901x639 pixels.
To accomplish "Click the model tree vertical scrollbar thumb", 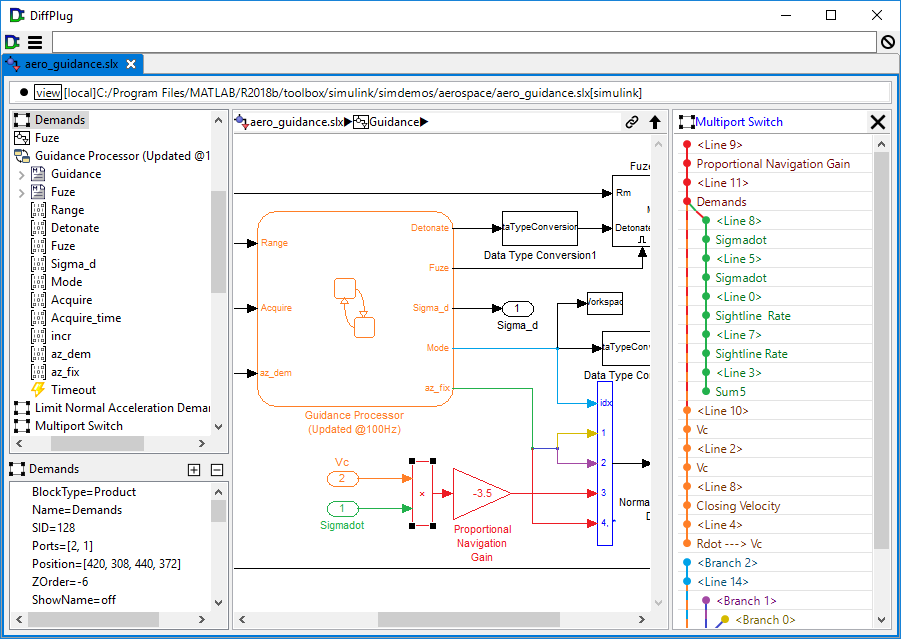I will click(218, 242).
